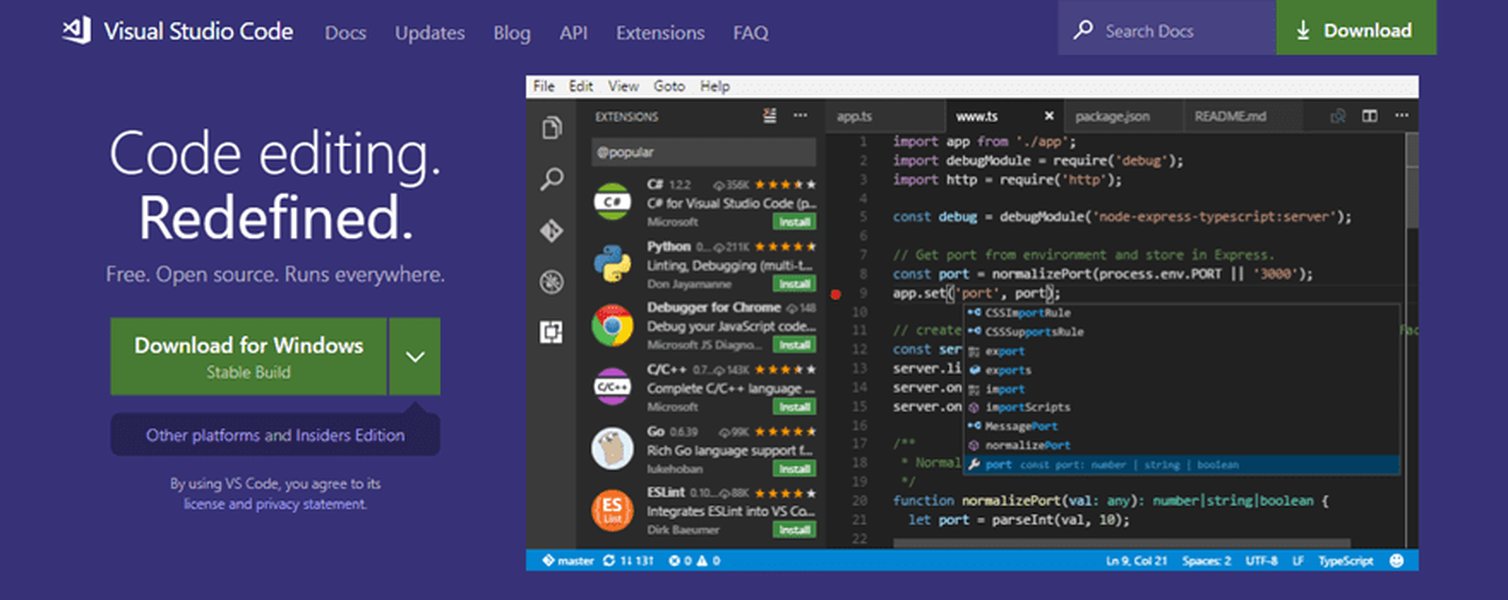Go to Blog in navigation
The image size is (1508, 600).
pyautogui.click(x=512, y=33)
